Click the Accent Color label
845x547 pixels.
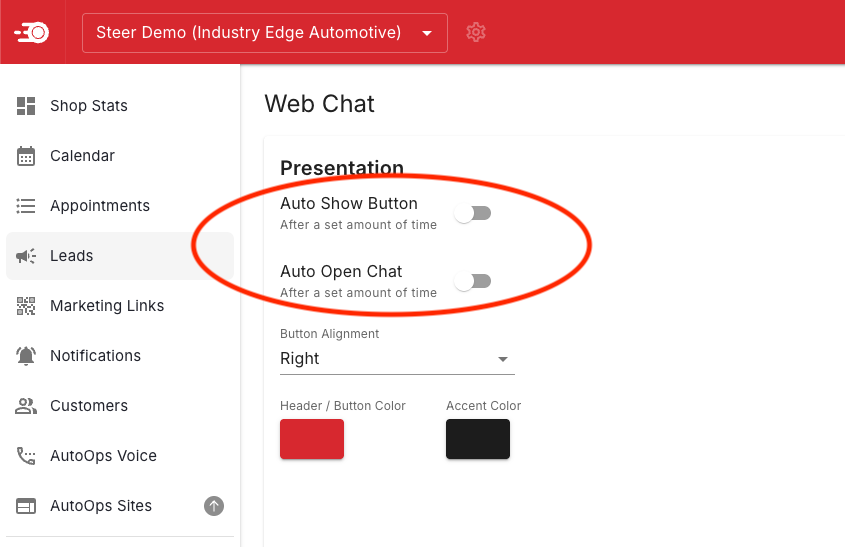pyautogui.click(x=483, y=406)
